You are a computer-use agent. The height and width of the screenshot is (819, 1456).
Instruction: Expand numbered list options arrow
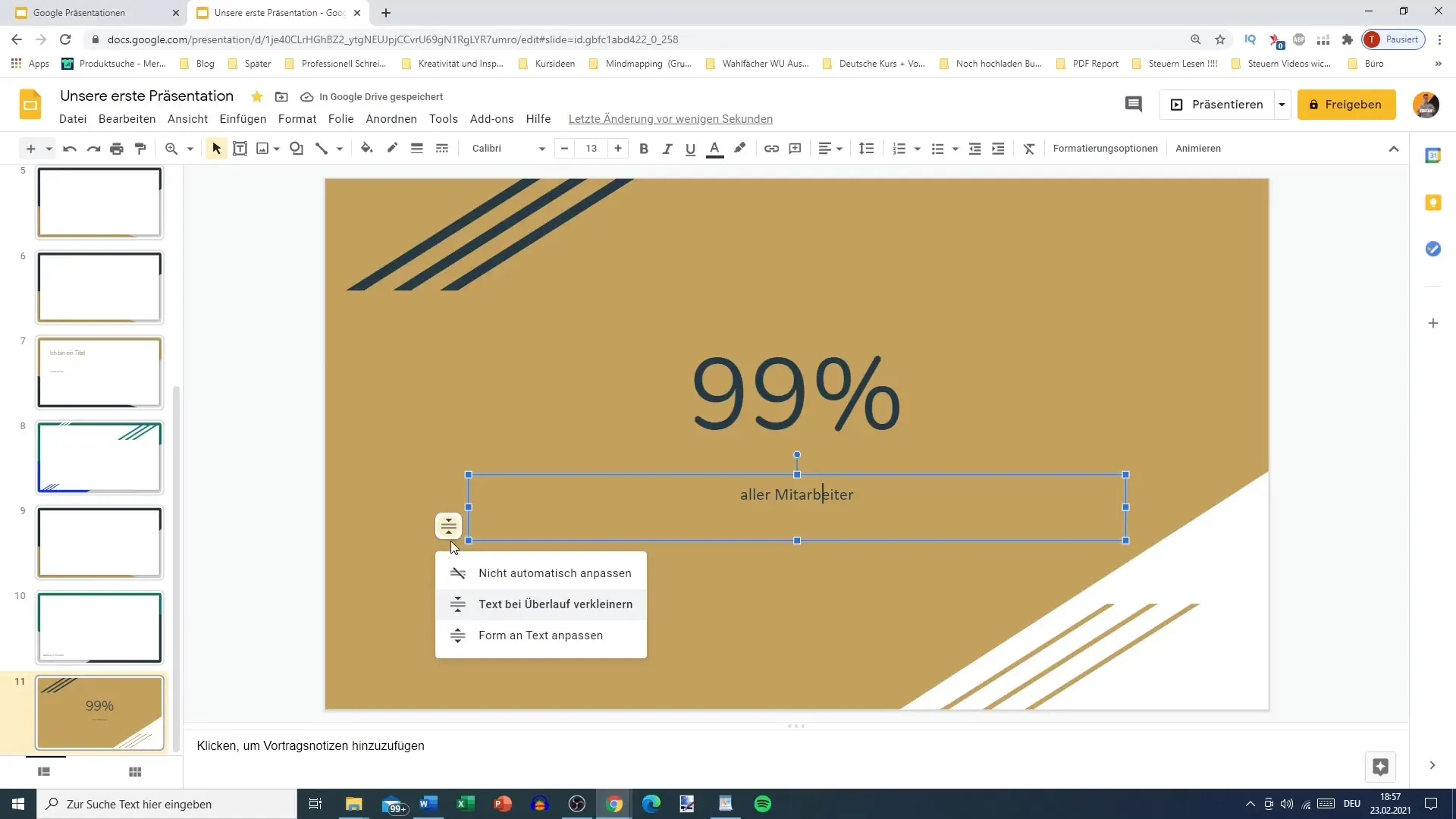coord(918,149)
